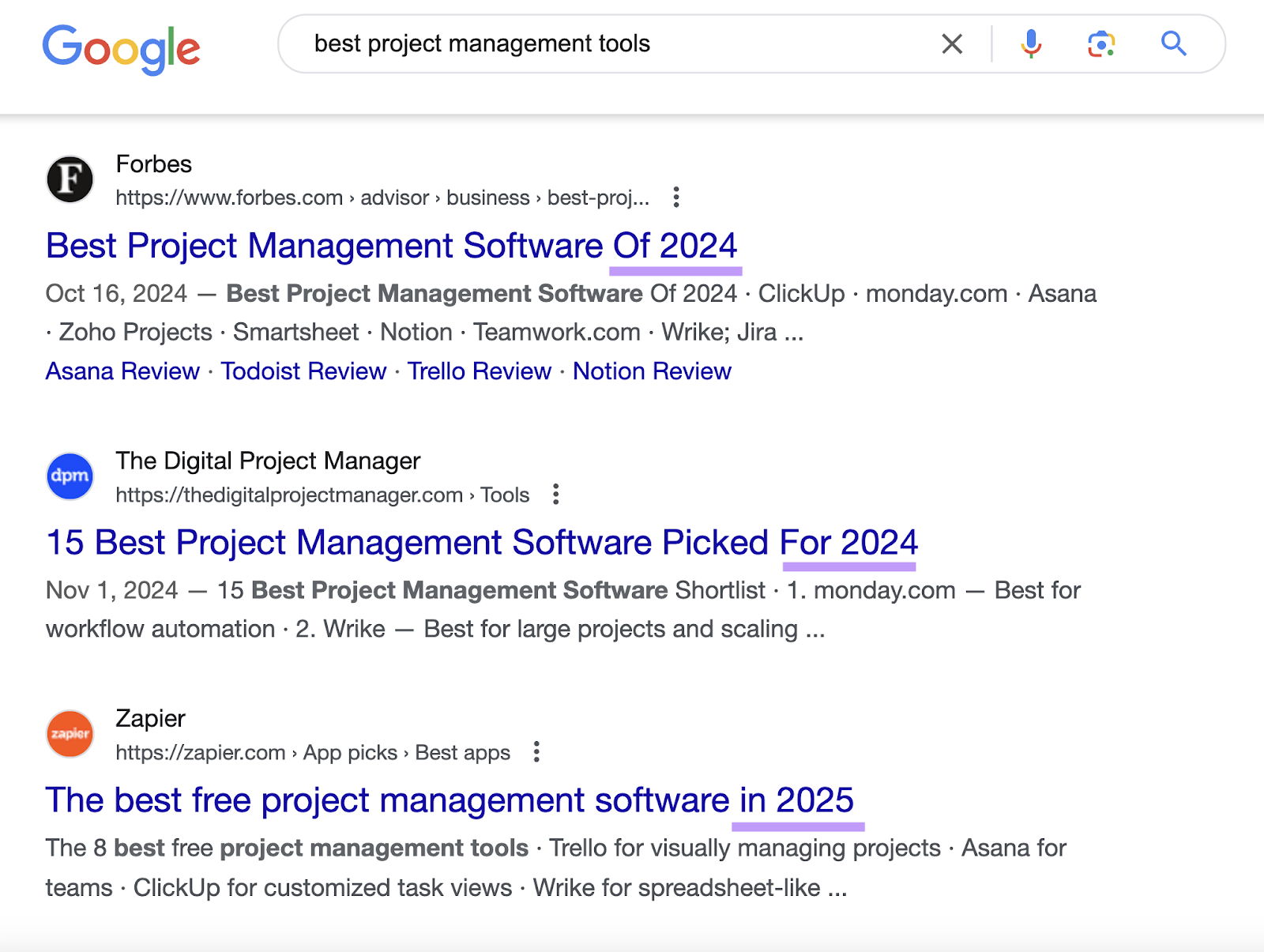This screenshot has width=1264, height=952.
Task: Click the Forbes favicon
Action: (70, 179)
